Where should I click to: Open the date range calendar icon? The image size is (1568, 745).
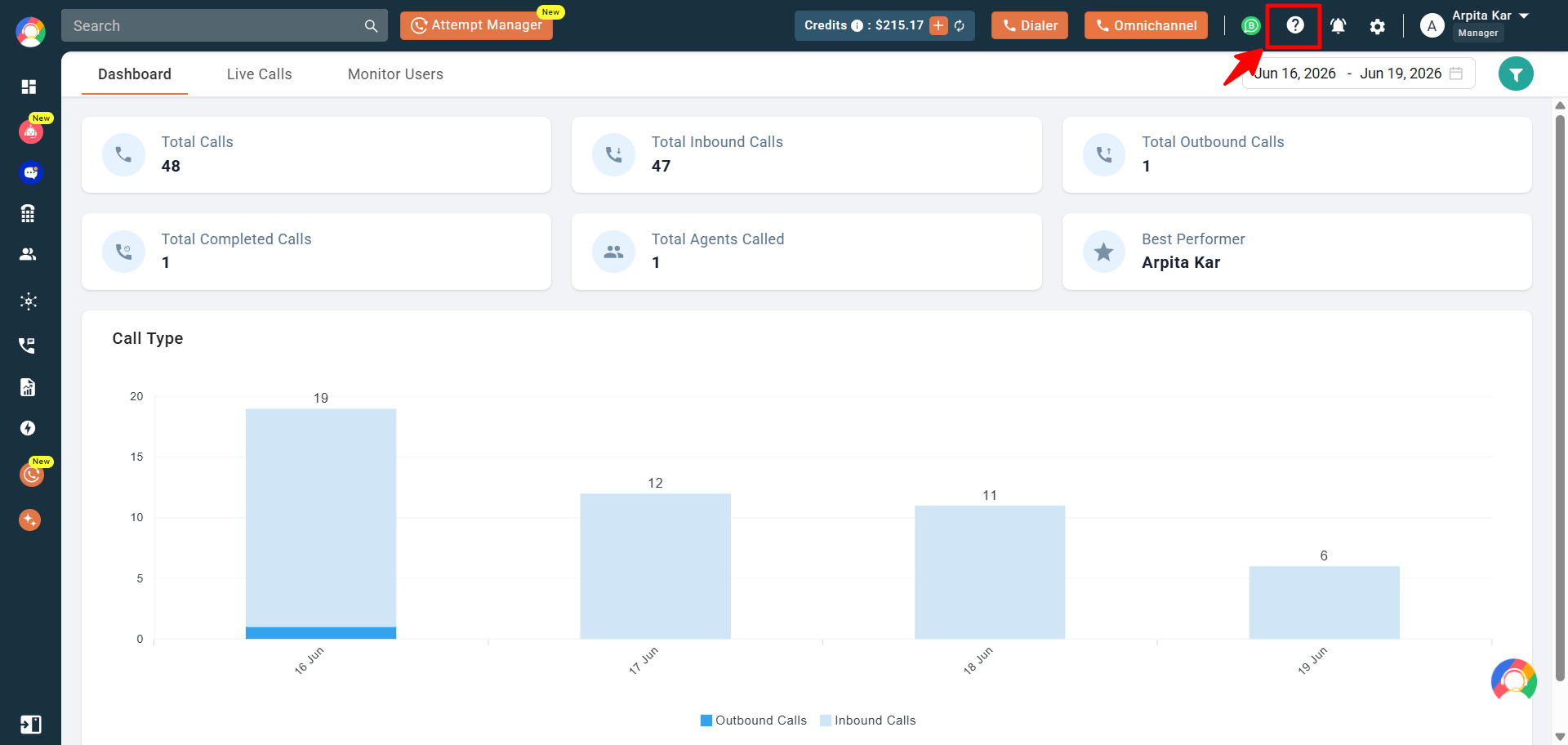[x=1455, y=74]
